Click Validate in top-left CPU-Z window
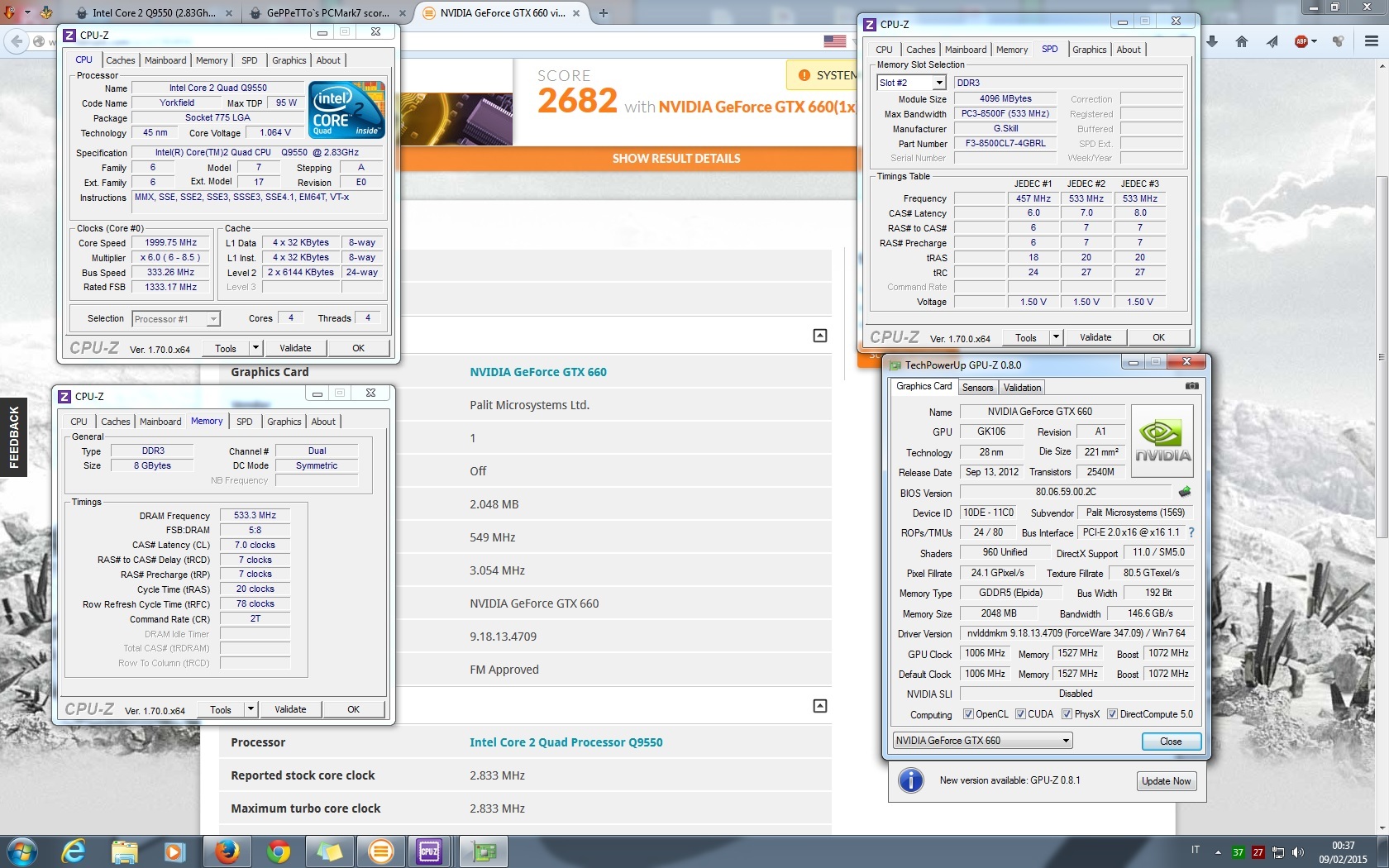This screenshot has width=1389, height=868. pyautogui.click(x=295, y=348)
